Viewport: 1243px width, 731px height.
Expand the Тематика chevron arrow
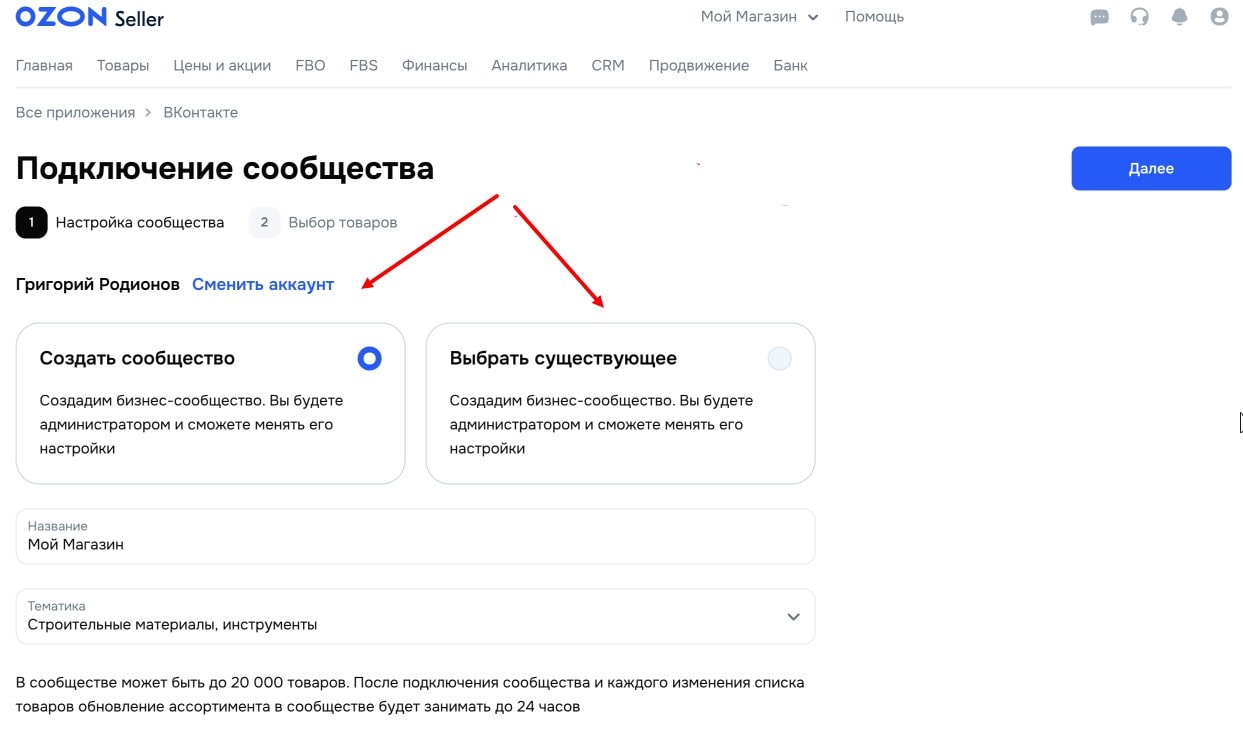tap(793, 617)
